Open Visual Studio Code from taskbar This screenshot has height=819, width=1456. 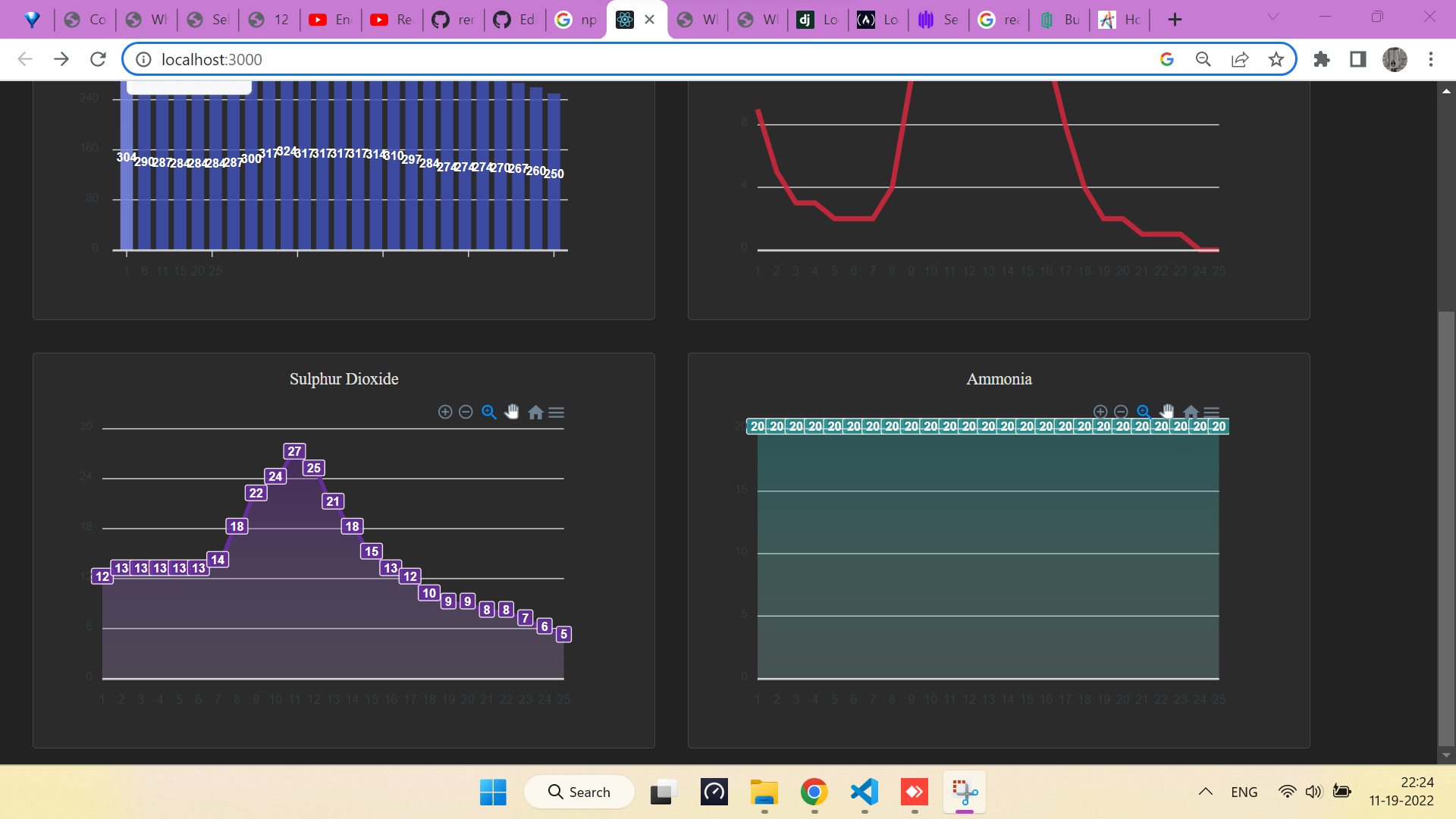[x=864, y=792]
